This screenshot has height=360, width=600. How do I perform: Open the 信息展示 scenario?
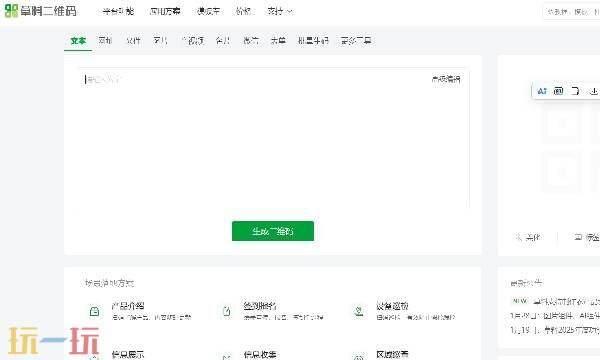click(128, 354)
